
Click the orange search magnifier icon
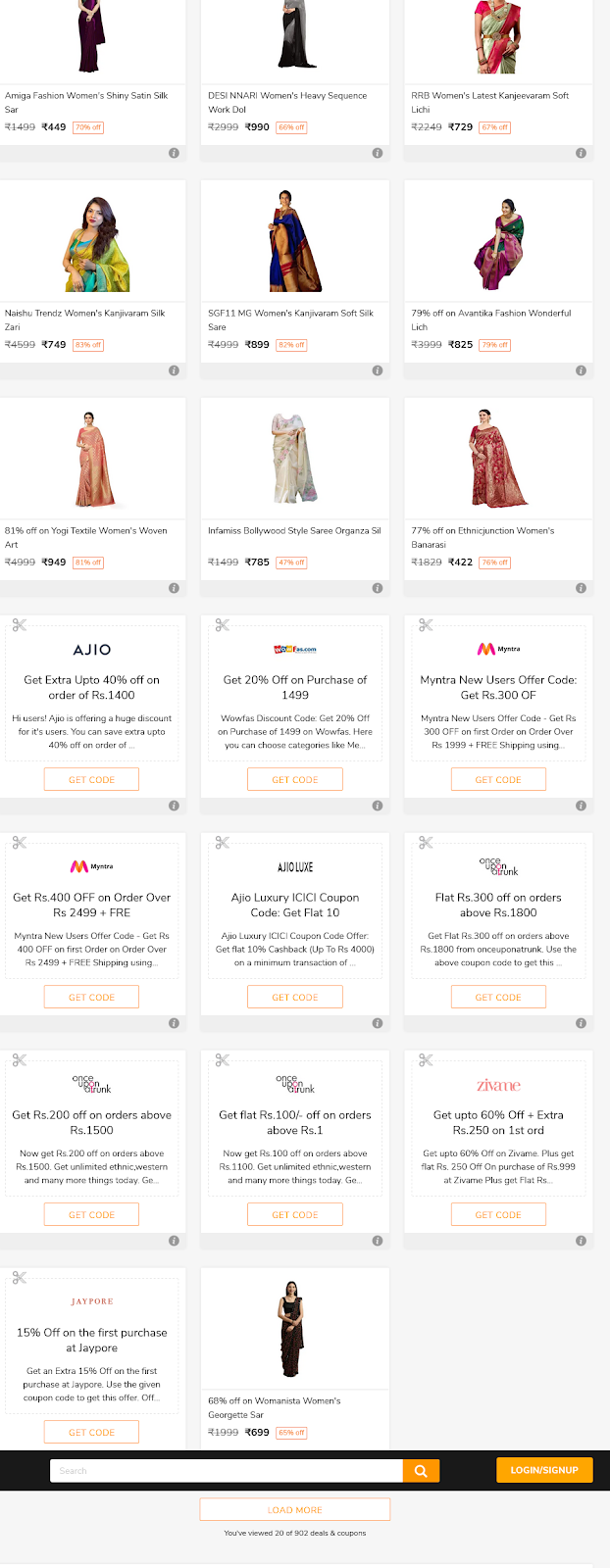[421, 1470]
